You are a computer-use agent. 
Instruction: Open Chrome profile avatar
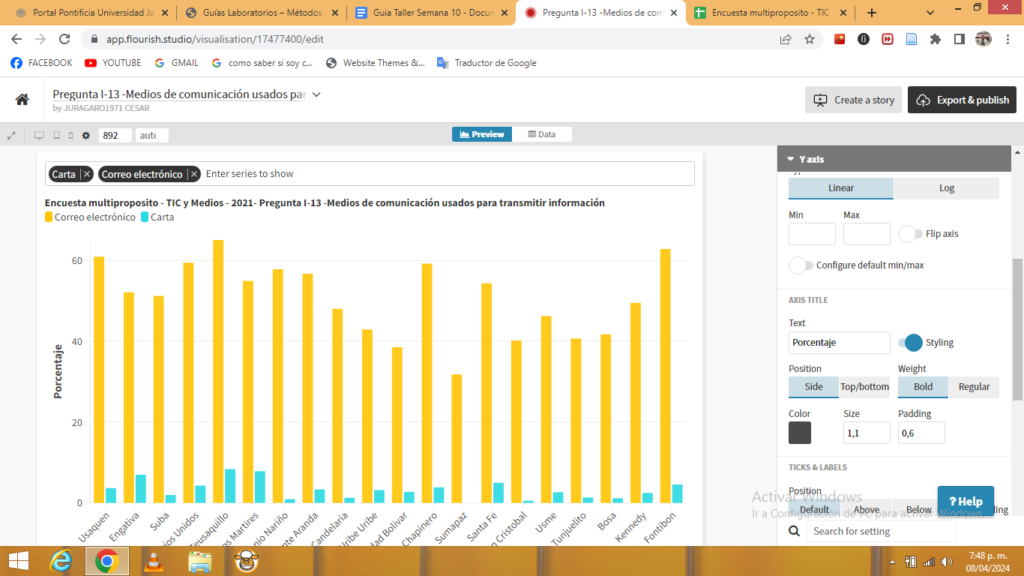coord(984,39)
